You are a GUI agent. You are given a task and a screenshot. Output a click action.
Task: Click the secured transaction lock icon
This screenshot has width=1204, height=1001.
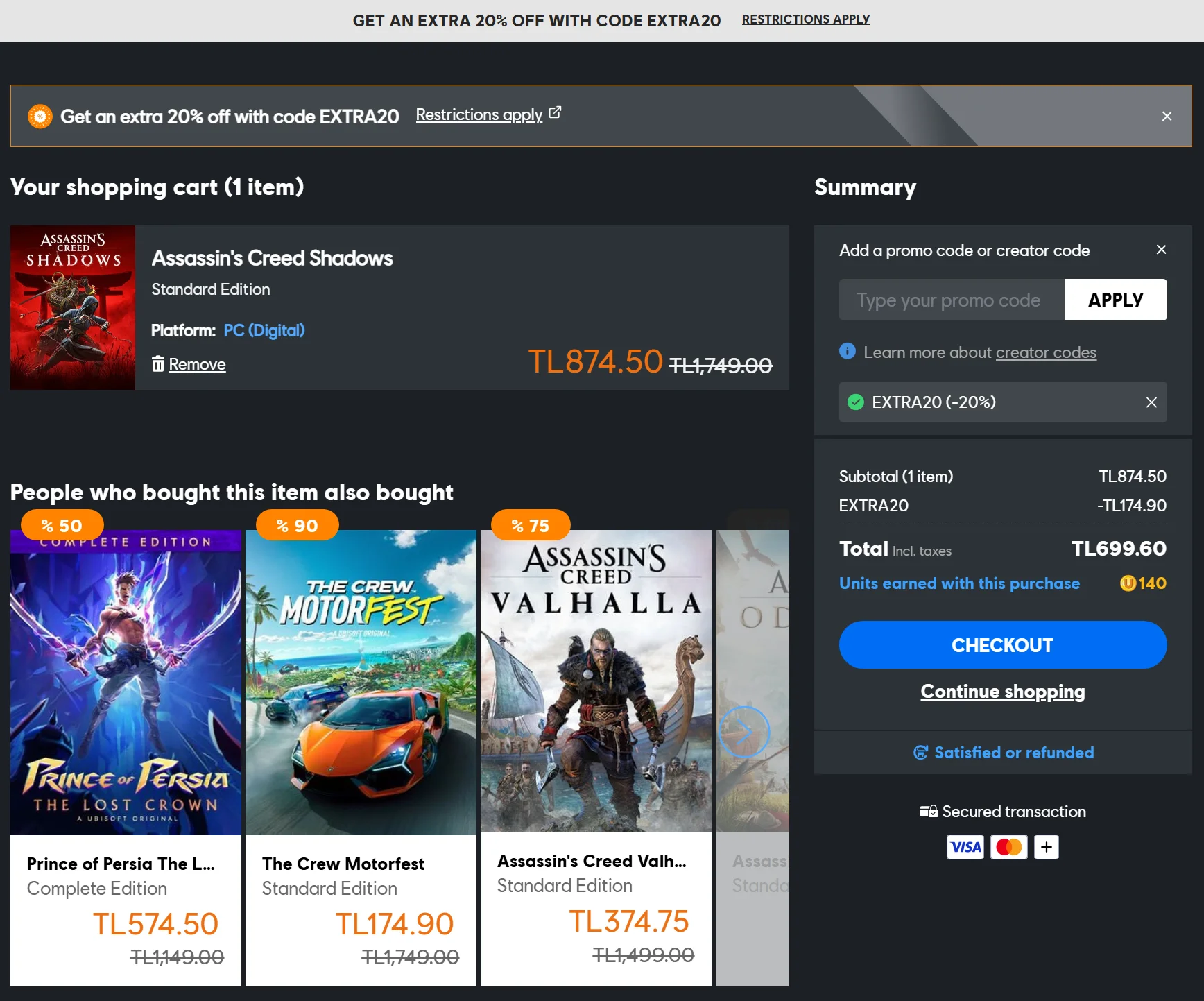[929, 812]
